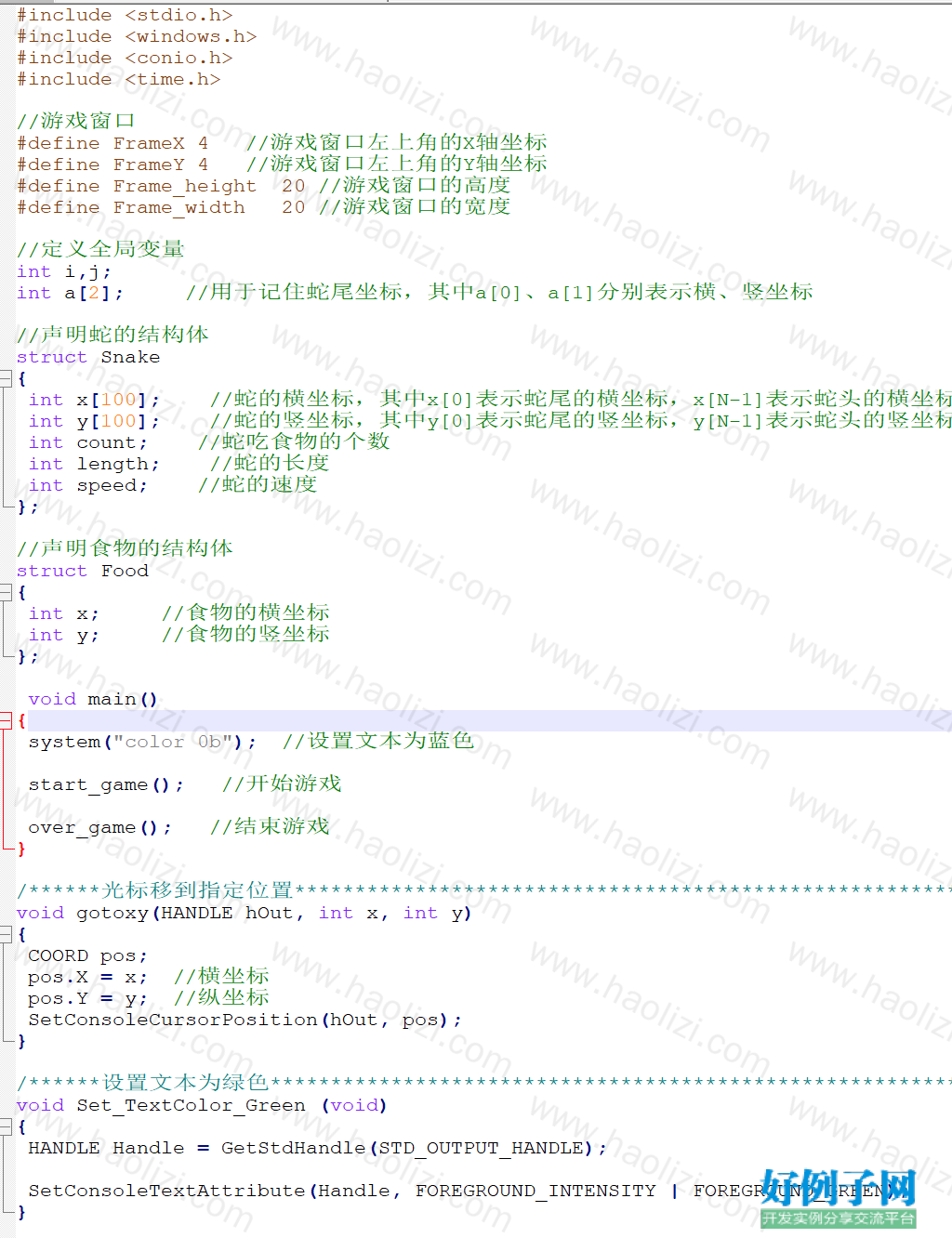Click the '#include <conio.h>' line
Screen dimensions: 952x1238
[x=125, y=58]
